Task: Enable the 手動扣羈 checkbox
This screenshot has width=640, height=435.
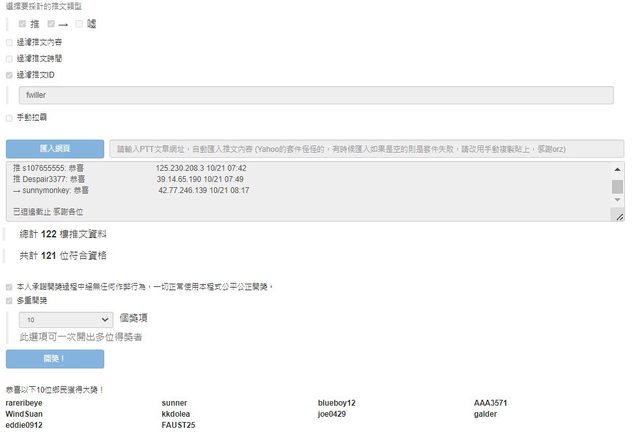Action: tap(10, 117)
